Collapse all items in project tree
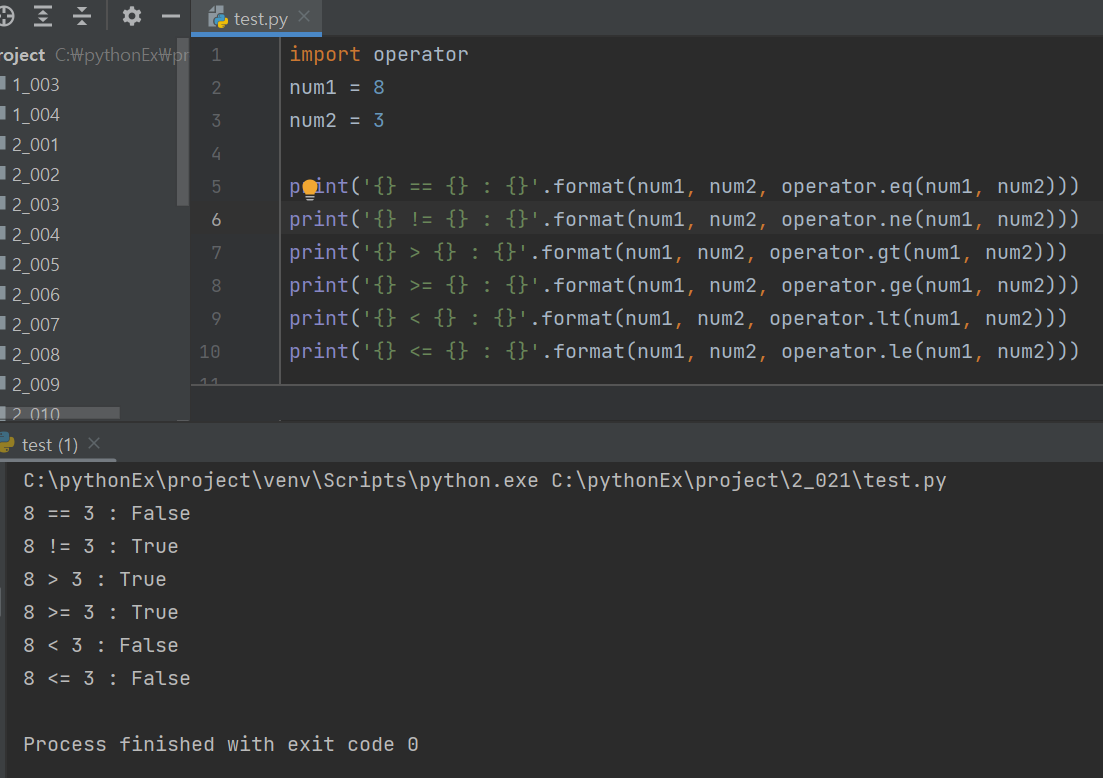Screen dimensions: 1103x778 tap(82, 15)
